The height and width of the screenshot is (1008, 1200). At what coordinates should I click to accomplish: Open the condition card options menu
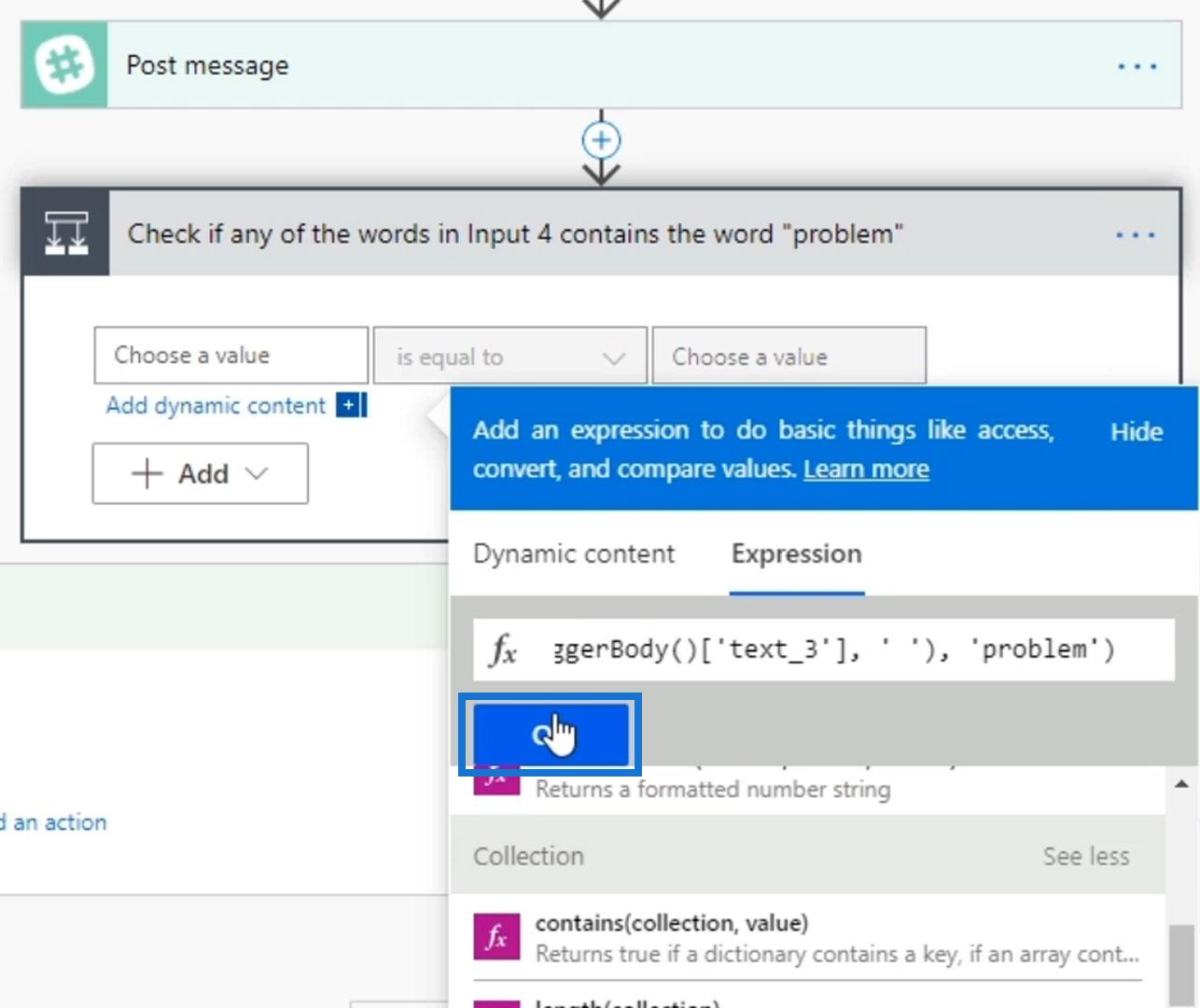coord(1136,234)
